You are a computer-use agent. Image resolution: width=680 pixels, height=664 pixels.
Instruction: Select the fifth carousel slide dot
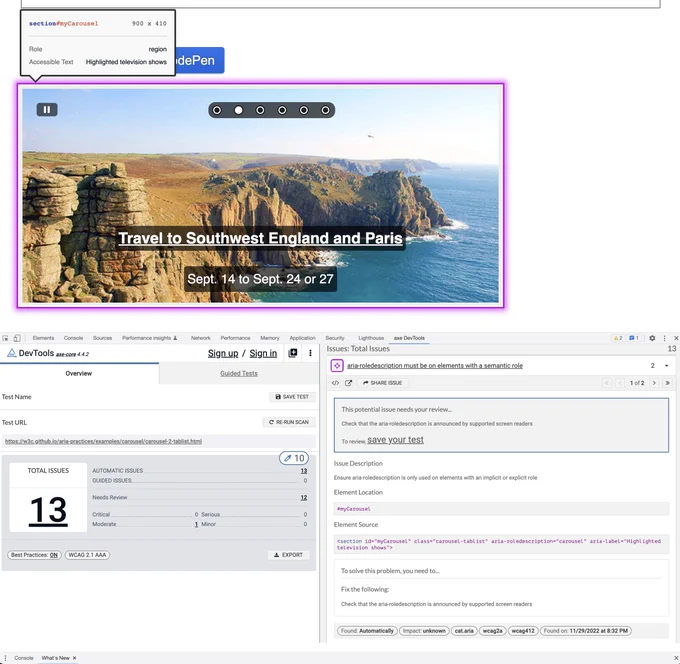[304, 110]
